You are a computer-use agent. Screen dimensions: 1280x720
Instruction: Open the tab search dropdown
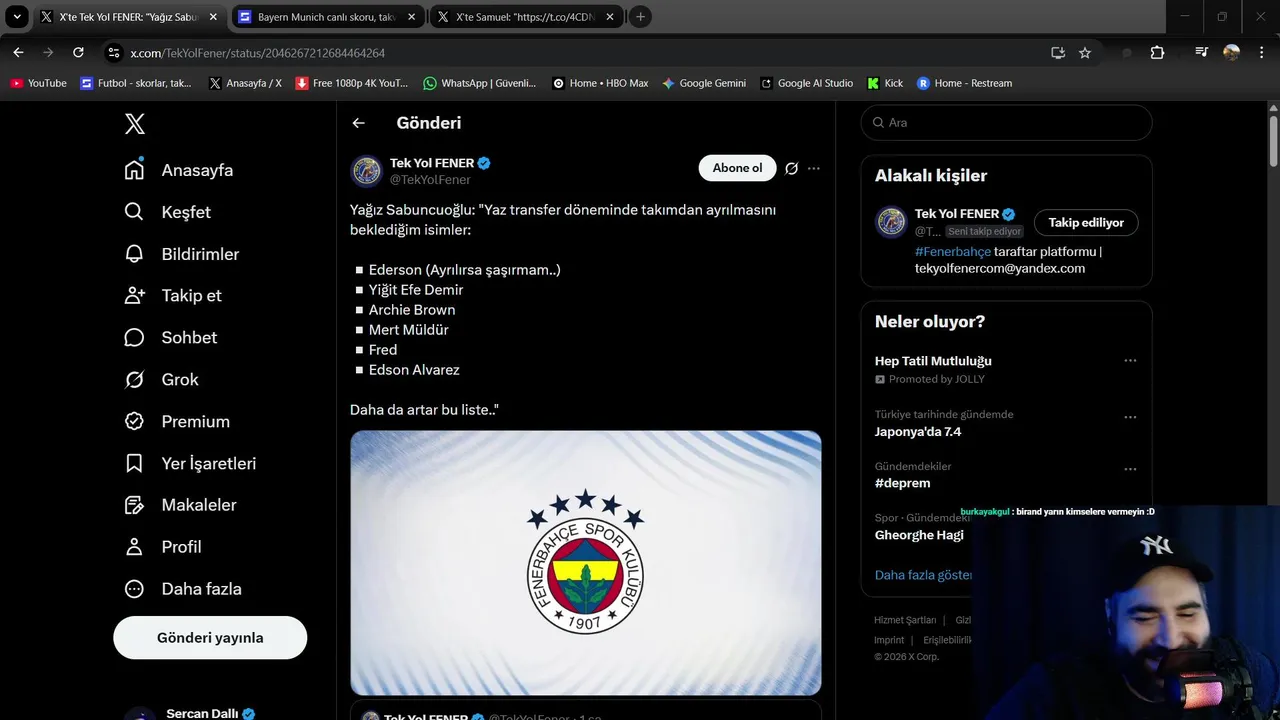[x=17, y=17]
